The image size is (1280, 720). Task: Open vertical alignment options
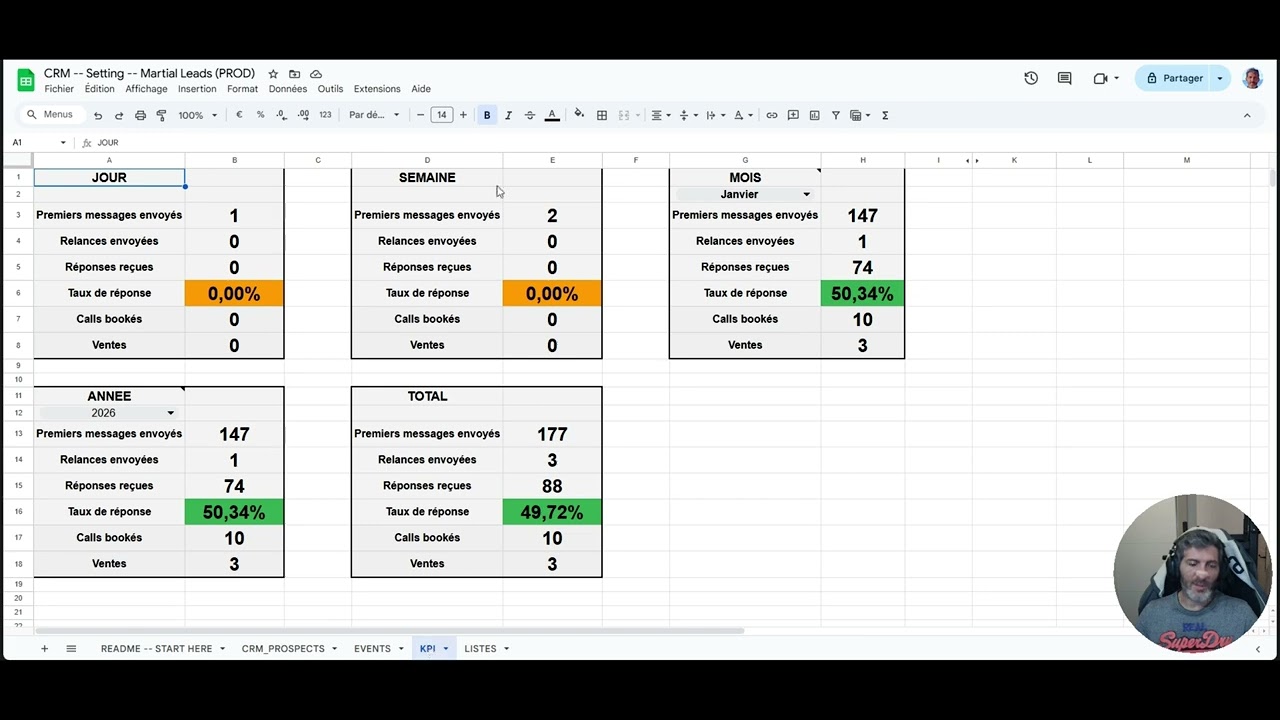coord(688,115)
